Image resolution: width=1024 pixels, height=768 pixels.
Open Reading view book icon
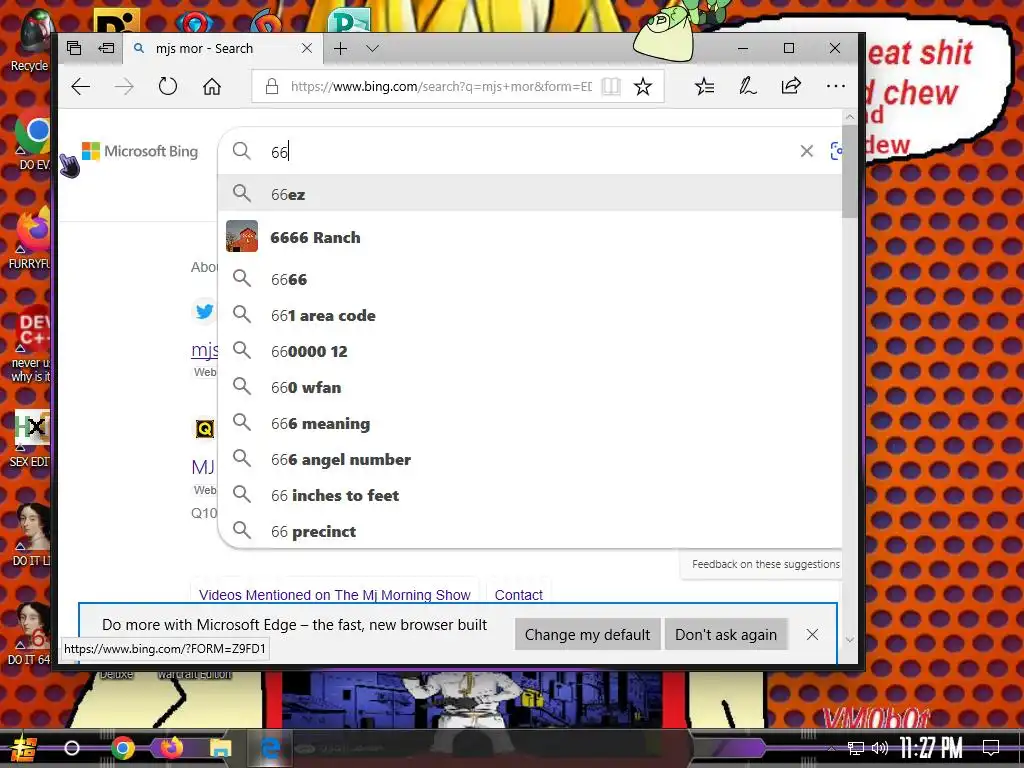(x=611, y=86)
